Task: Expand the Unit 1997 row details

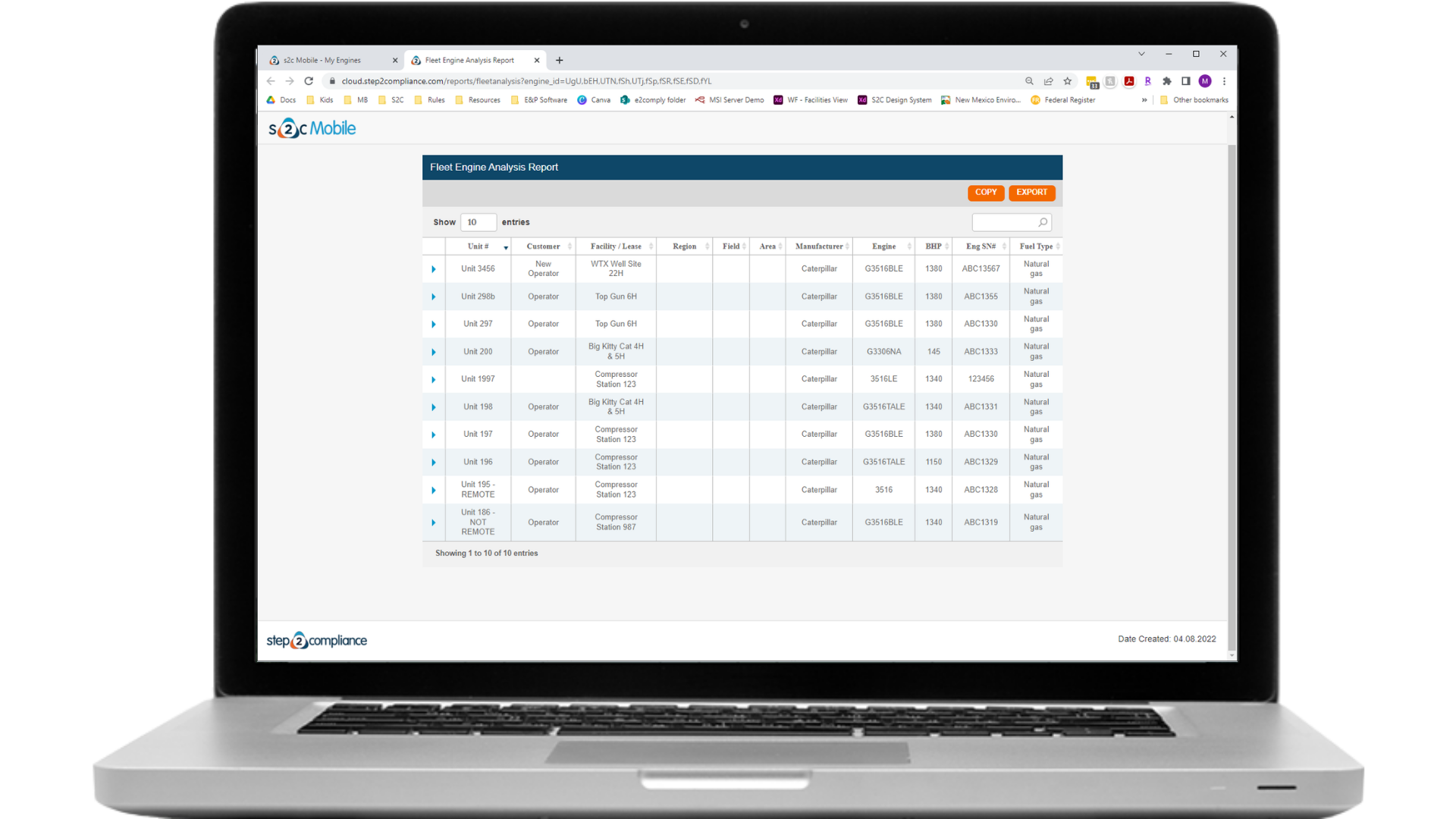Action: (434, 379)
